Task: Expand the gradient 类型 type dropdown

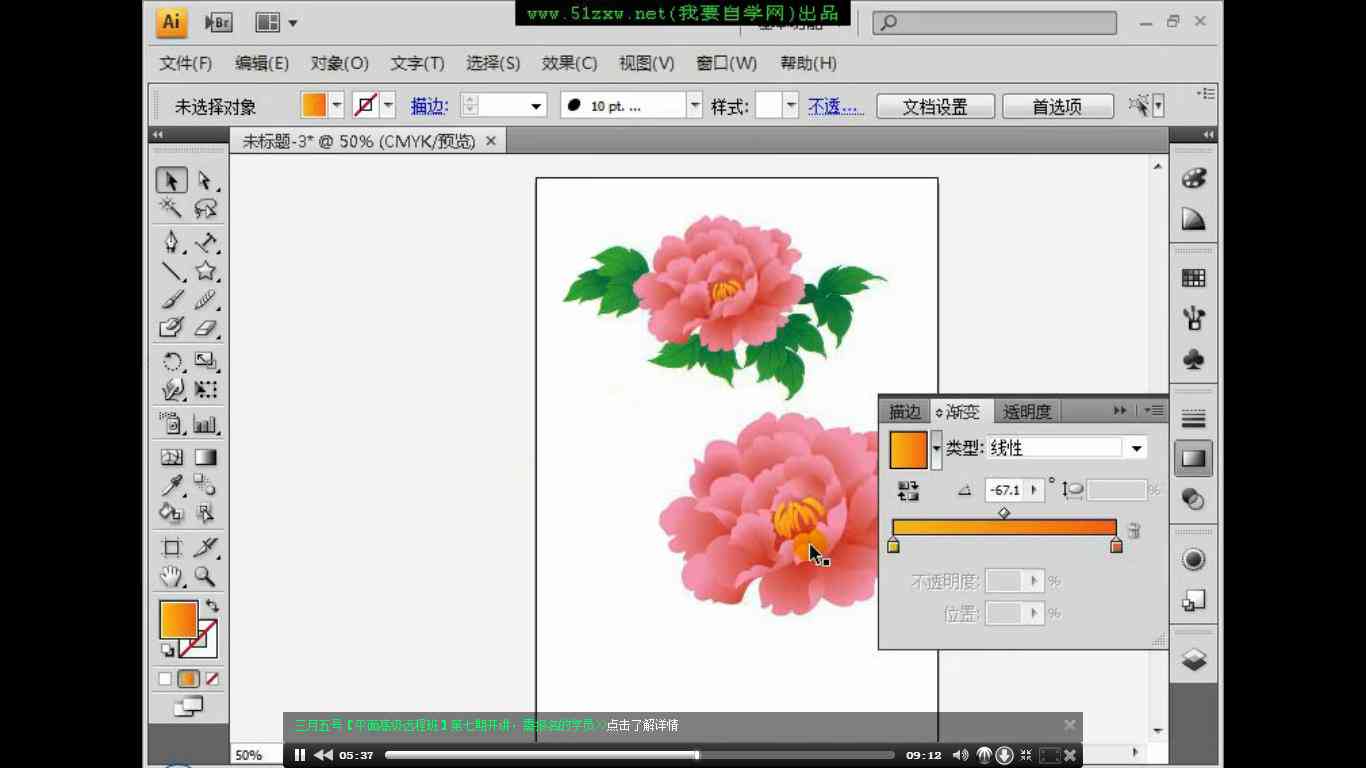Action: [x=1136, y=449]
